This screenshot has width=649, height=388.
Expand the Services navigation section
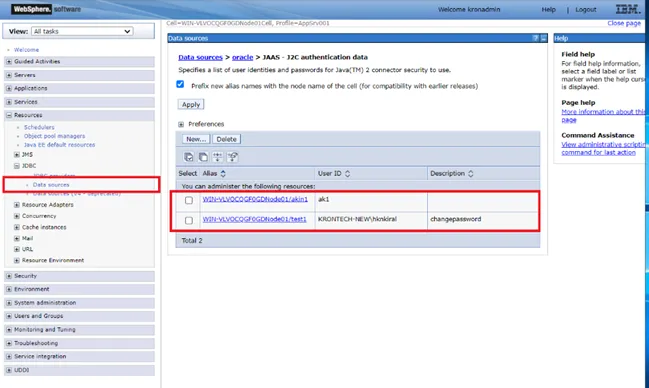tap(9, 102)
